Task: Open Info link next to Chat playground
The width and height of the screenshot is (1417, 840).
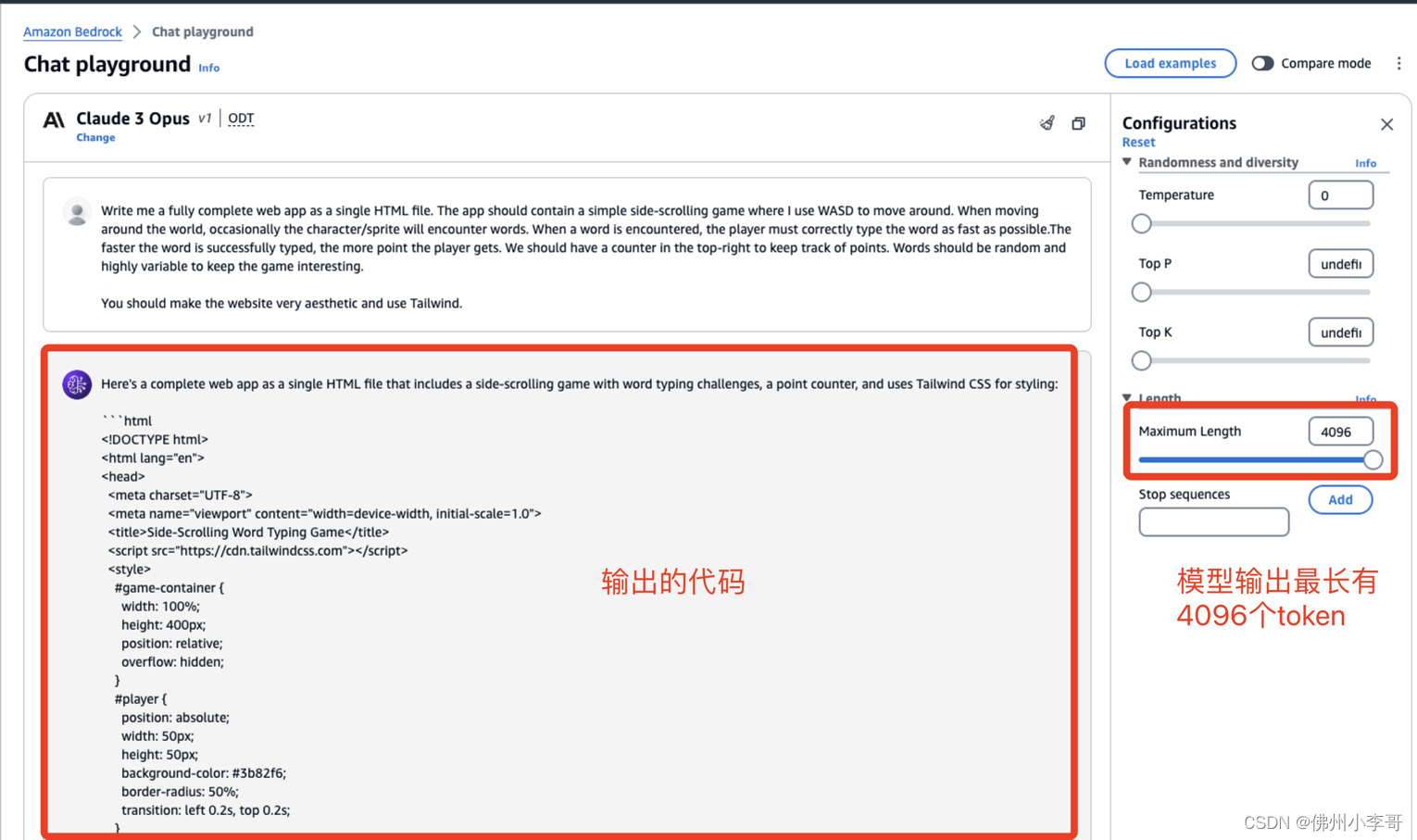Action: click(209, 68)
